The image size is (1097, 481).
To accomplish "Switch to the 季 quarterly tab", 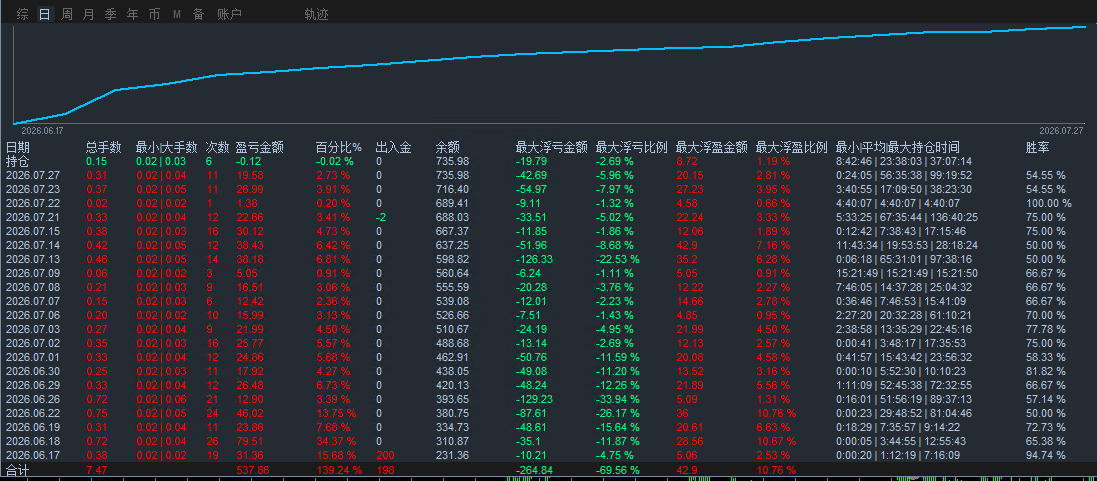I will point(110,14).
